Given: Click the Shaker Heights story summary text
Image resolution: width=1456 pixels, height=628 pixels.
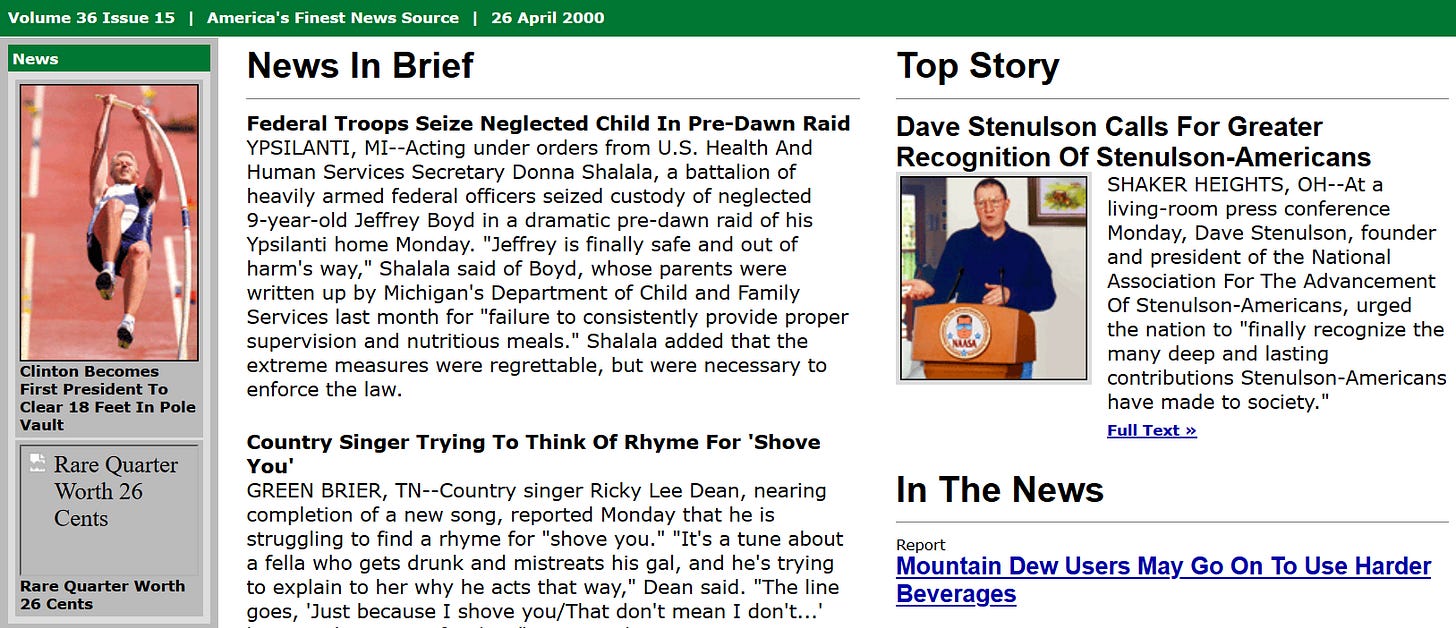Looking at the screenshot, I should tap(1275, 294).
